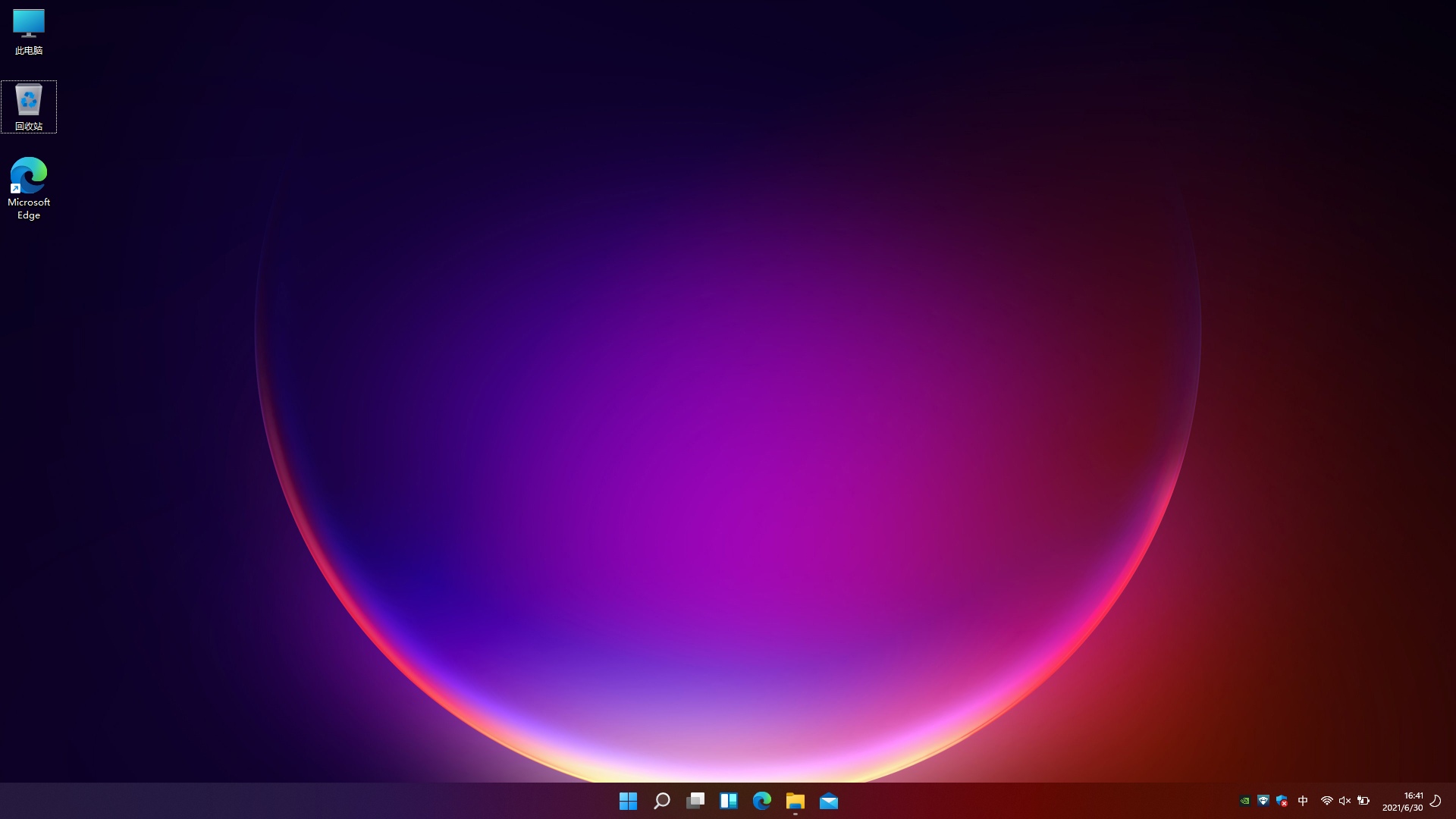Image resolution: width=1456 pixels, height=819 pixels.
Task: Open Windows Security from the tray
Action: click(1282, 801)
